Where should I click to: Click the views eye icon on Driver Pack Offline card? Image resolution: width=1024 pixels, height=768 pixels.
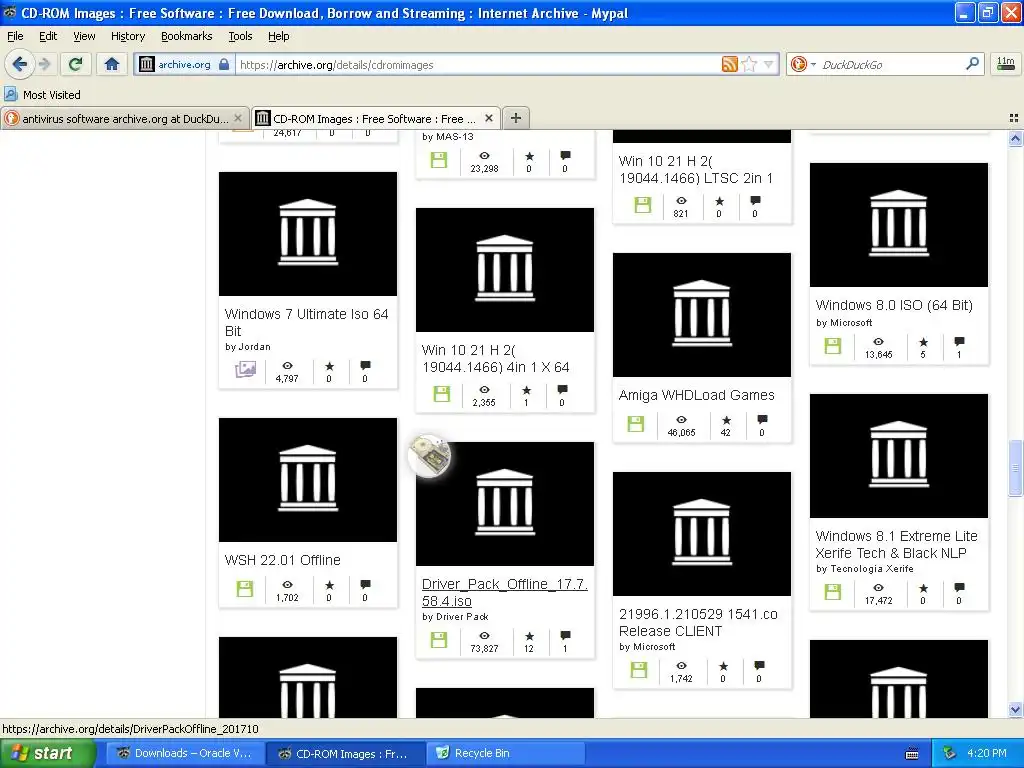tap(485, 635)
